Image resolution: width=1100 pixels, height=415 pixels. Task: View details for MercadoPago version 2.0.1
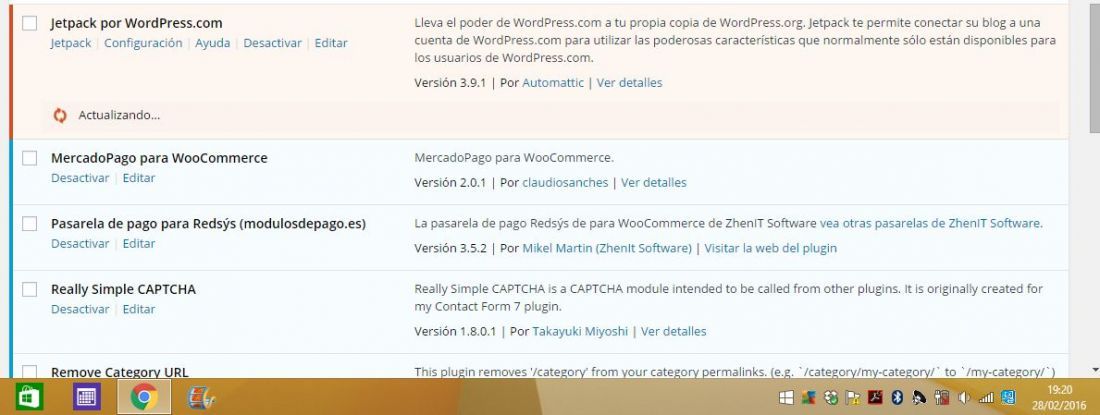(654, 183)
